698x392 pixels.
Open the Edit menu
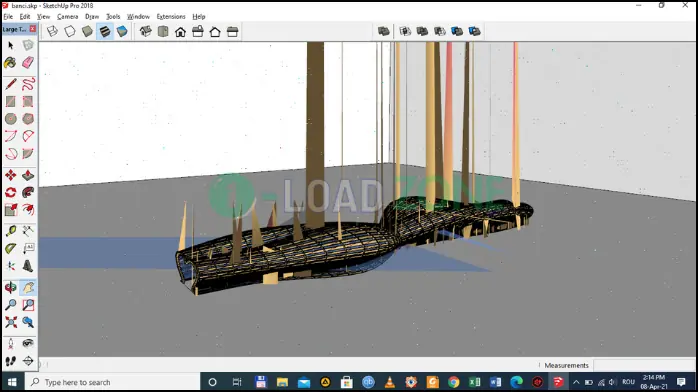tap(25, 16)
